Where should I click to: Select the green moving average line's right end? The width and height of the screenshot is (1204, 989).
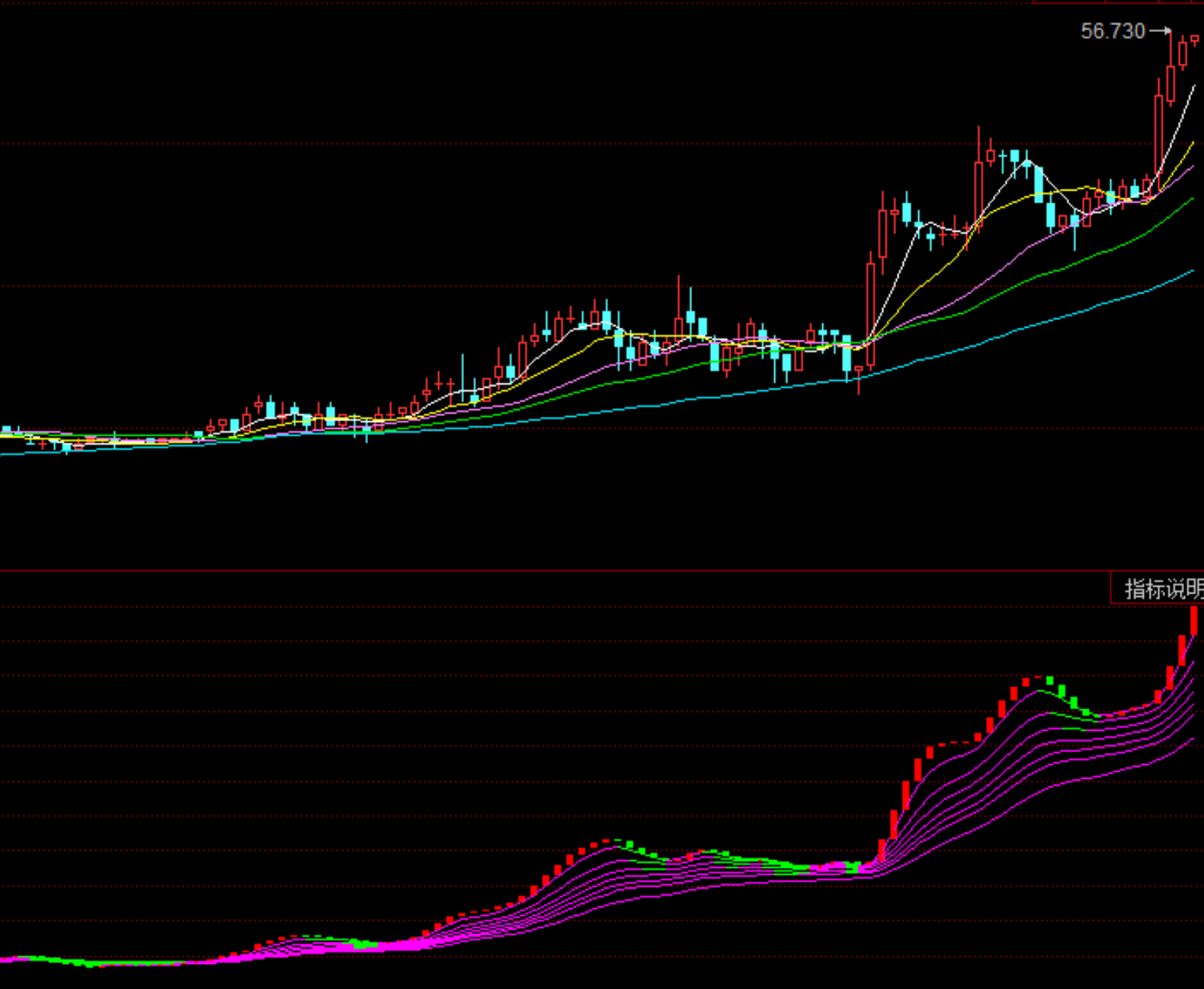click(x=1192, y=200)
